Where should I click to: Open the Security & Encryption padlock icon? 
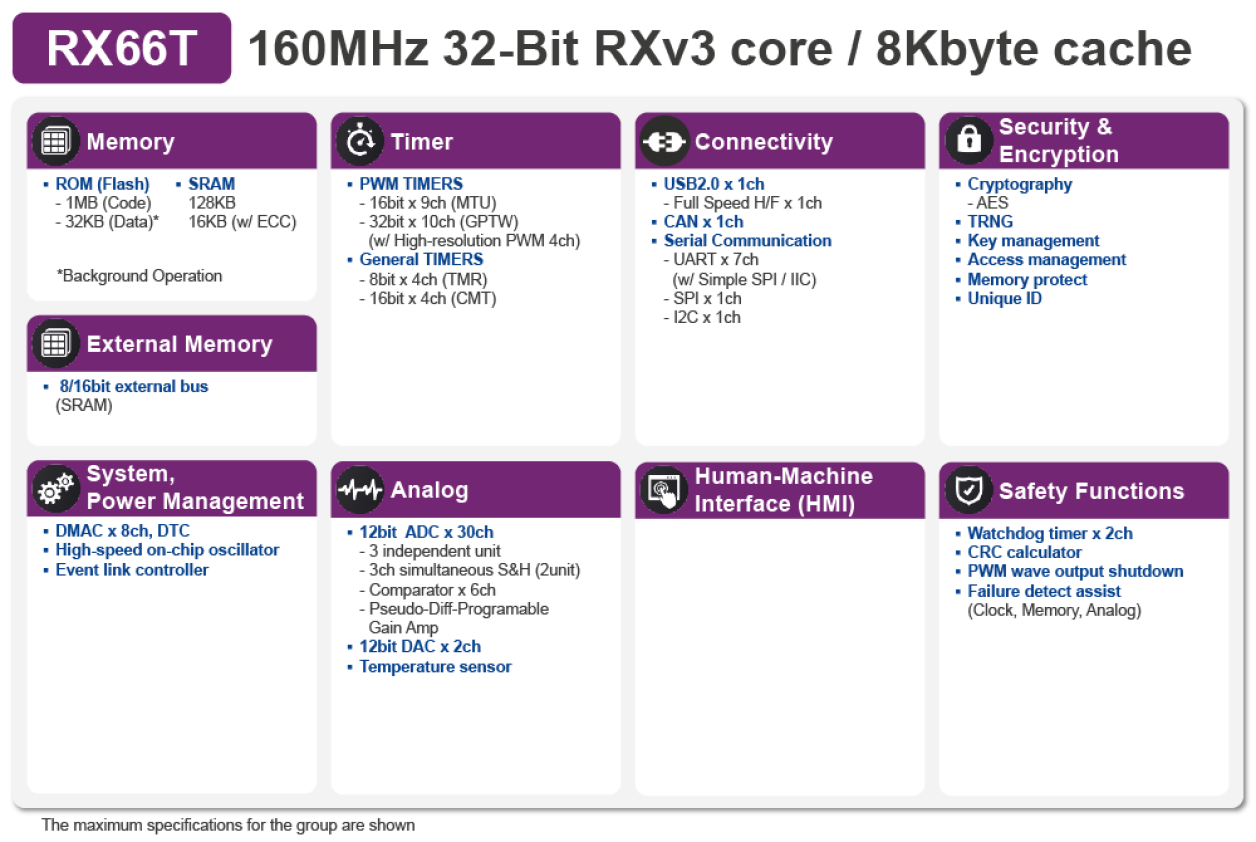coord(967,141)
